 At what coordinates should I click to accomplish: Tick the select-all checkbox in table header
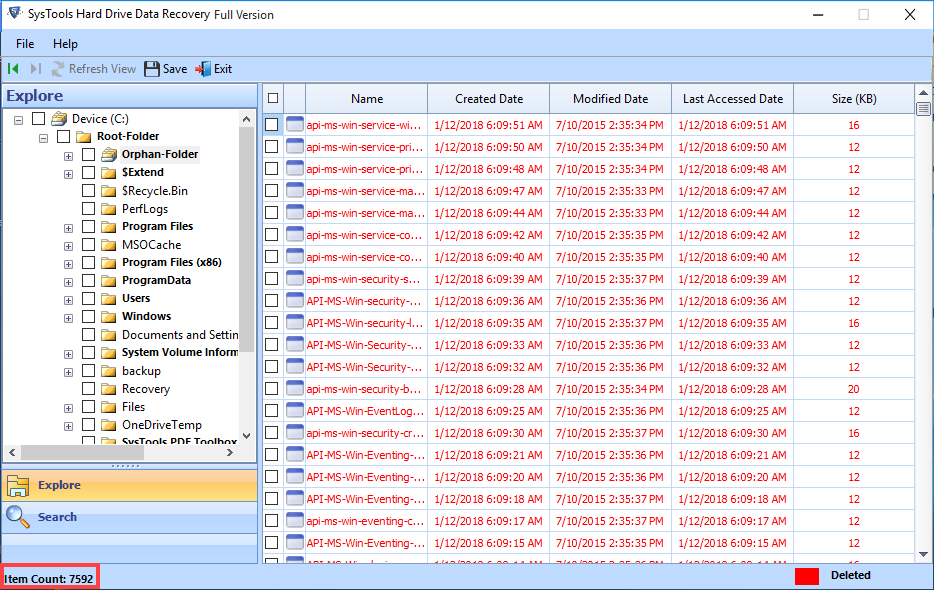click(x=273, y=98)
